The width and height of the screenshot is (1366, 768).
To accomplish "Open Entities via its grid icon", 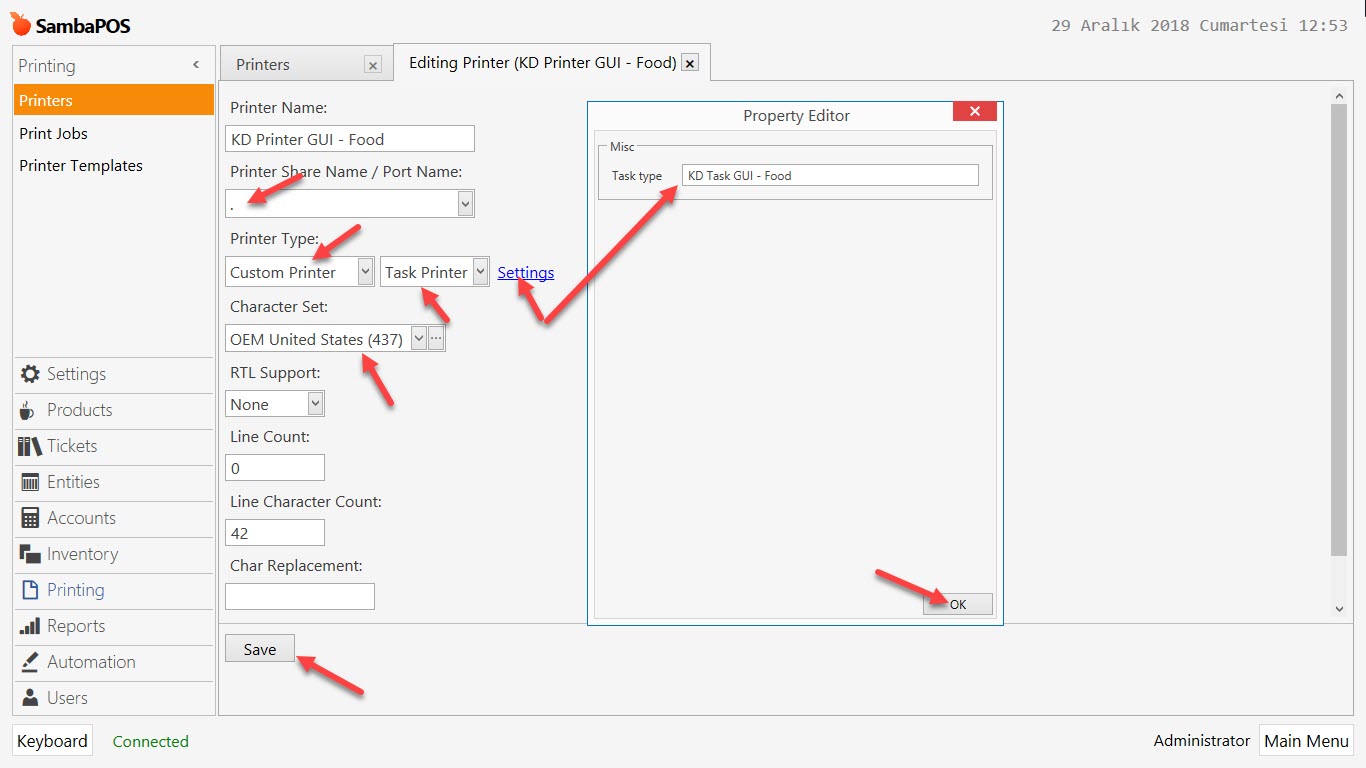I will click(30, 482).
